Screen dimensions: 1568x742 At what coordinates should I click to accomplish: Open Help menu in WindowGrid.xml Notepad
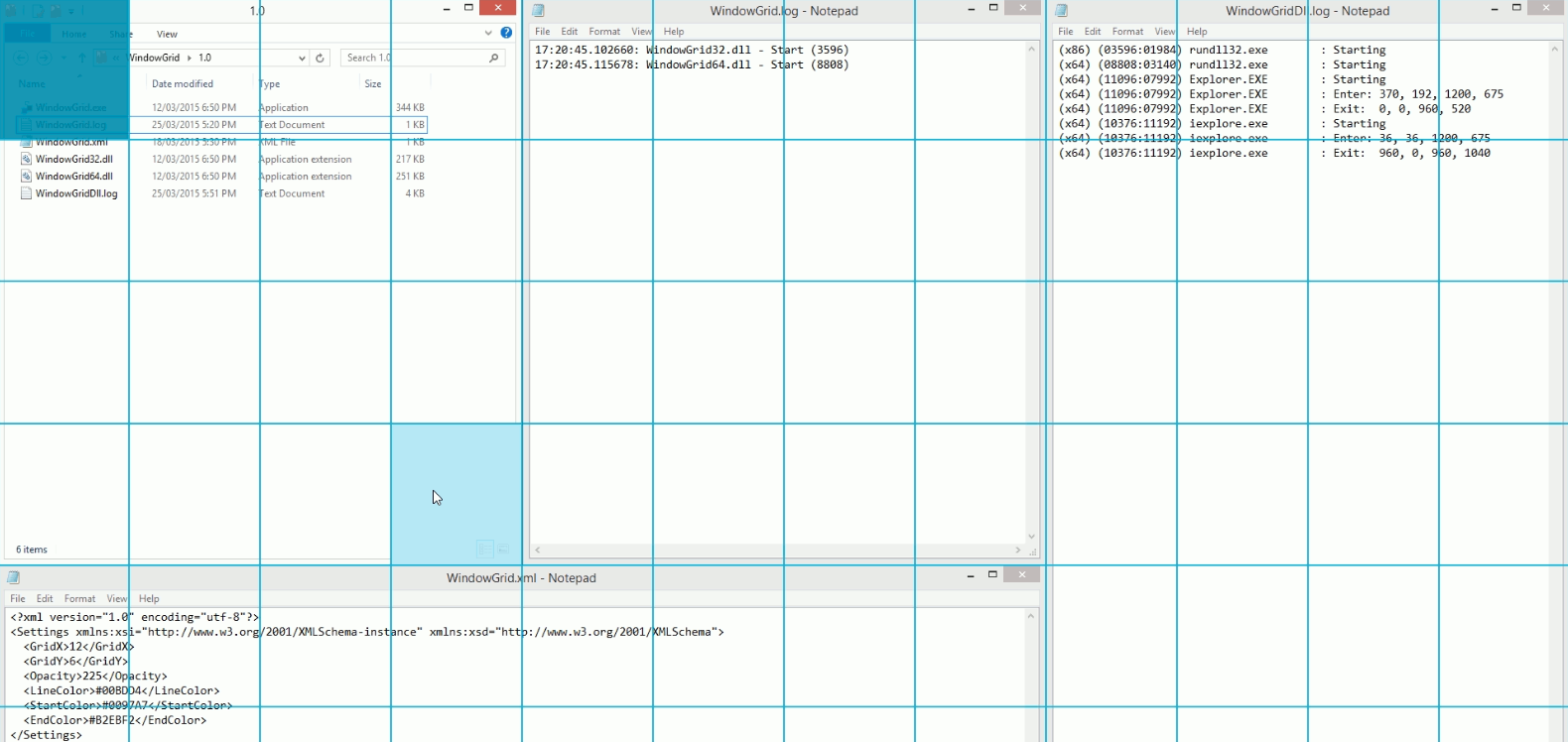click(x=149, y=599)
